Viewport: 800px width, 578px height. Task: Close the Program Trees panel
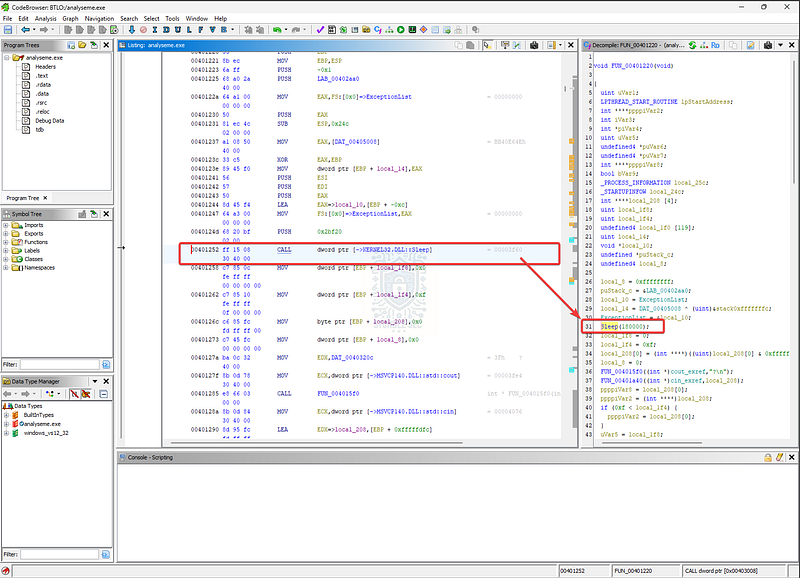tap(106, 45)
